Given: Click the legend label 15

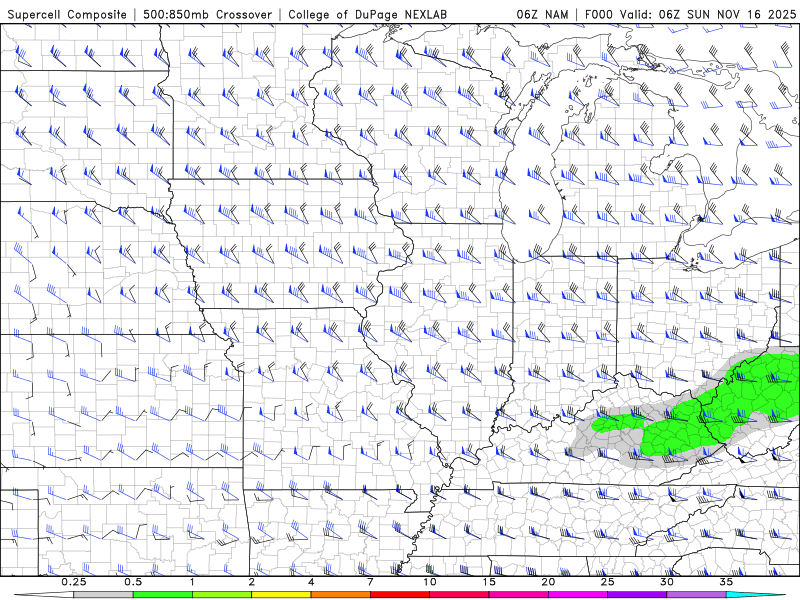Looking at the screenshot, I should (x=489, y=582).
